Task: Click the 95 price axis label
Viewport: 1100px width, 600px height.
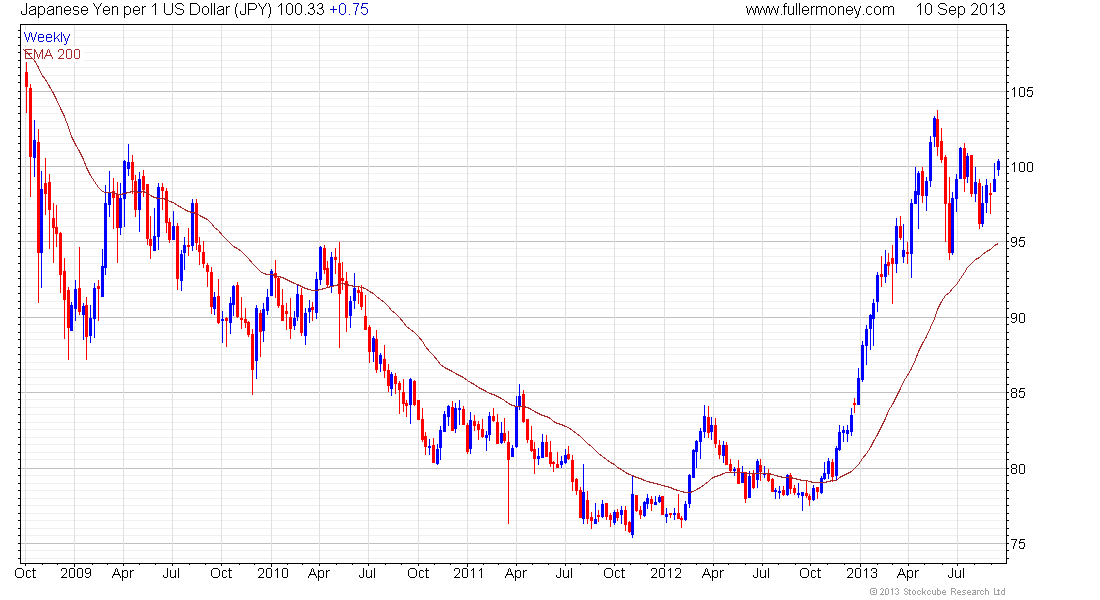Action: pos(1018,242)
